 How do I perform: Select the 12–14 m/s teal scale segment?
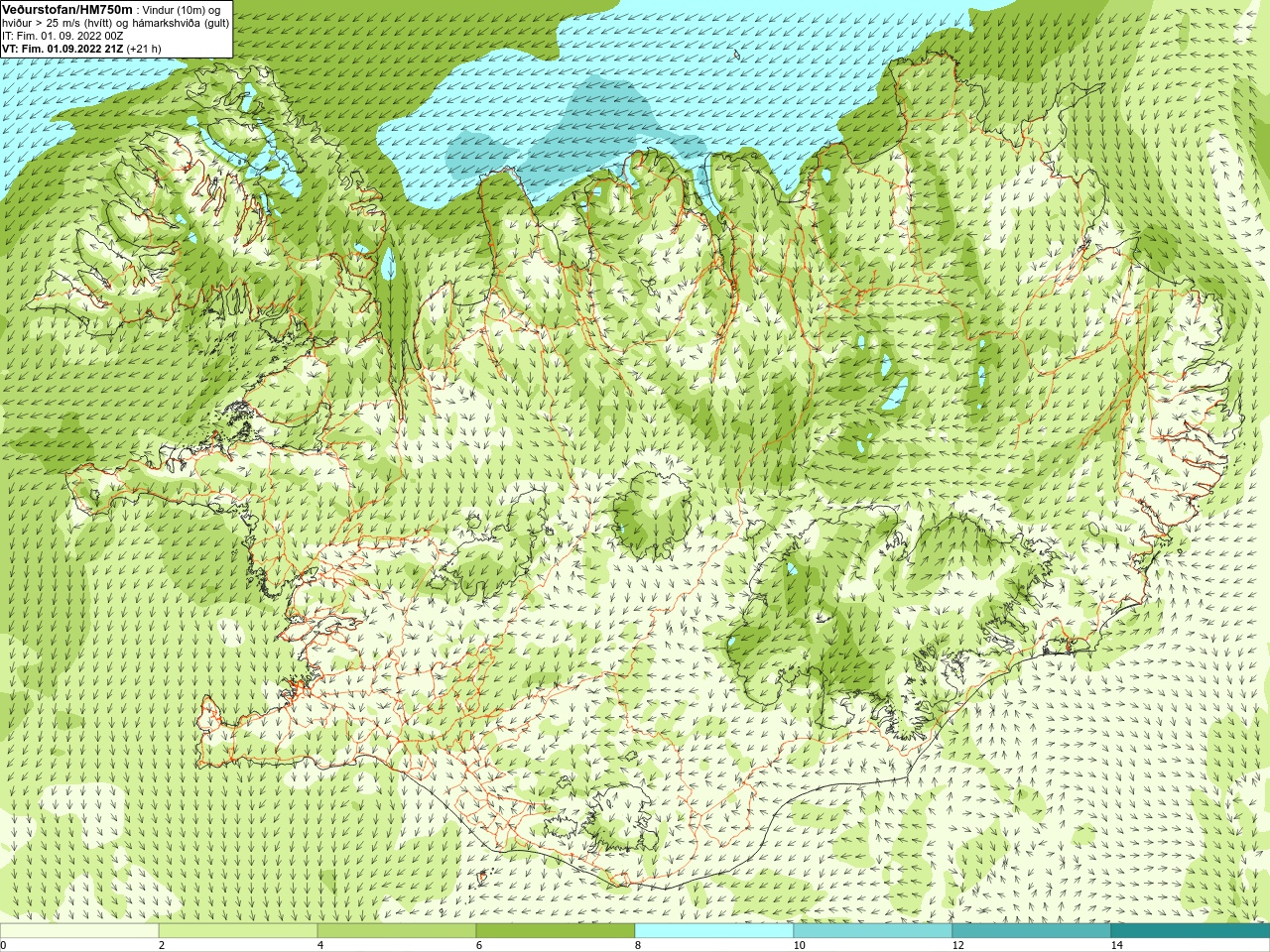(x=1032, y=930)
